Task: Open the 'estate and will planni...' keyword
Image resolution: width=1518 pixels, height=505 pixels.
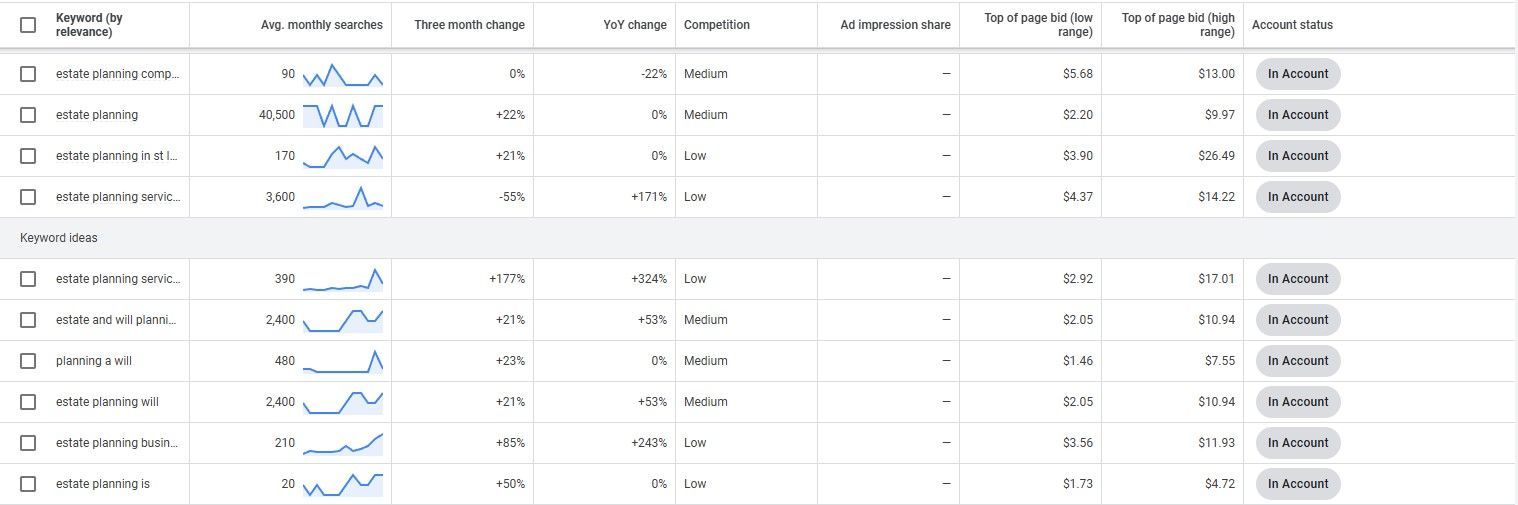Action: pyautogui.click(x=116, y=320)
